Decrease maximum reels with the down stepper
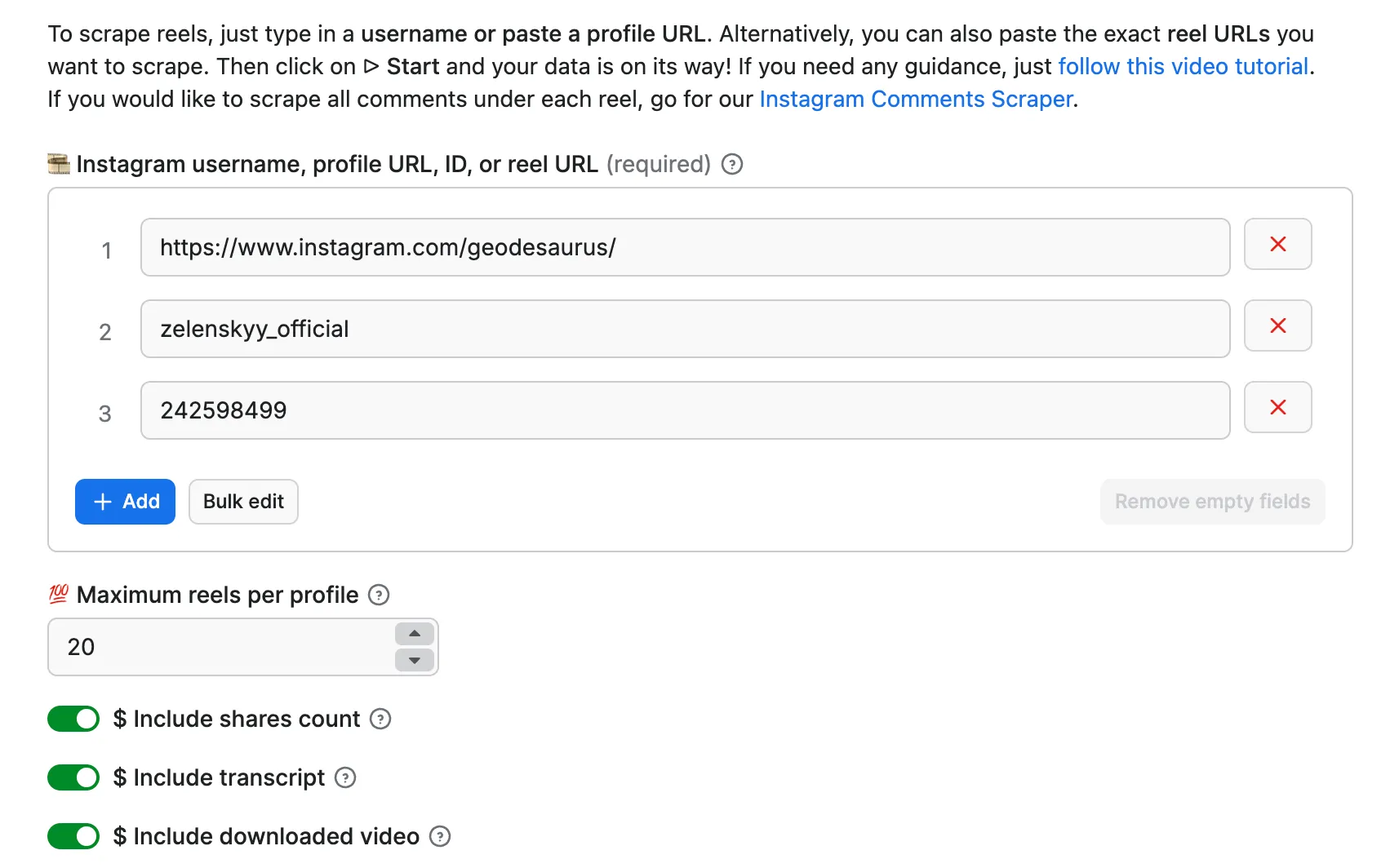This screenshot has width=1399, height=868. pyautogui.click(x=414, y=660)
